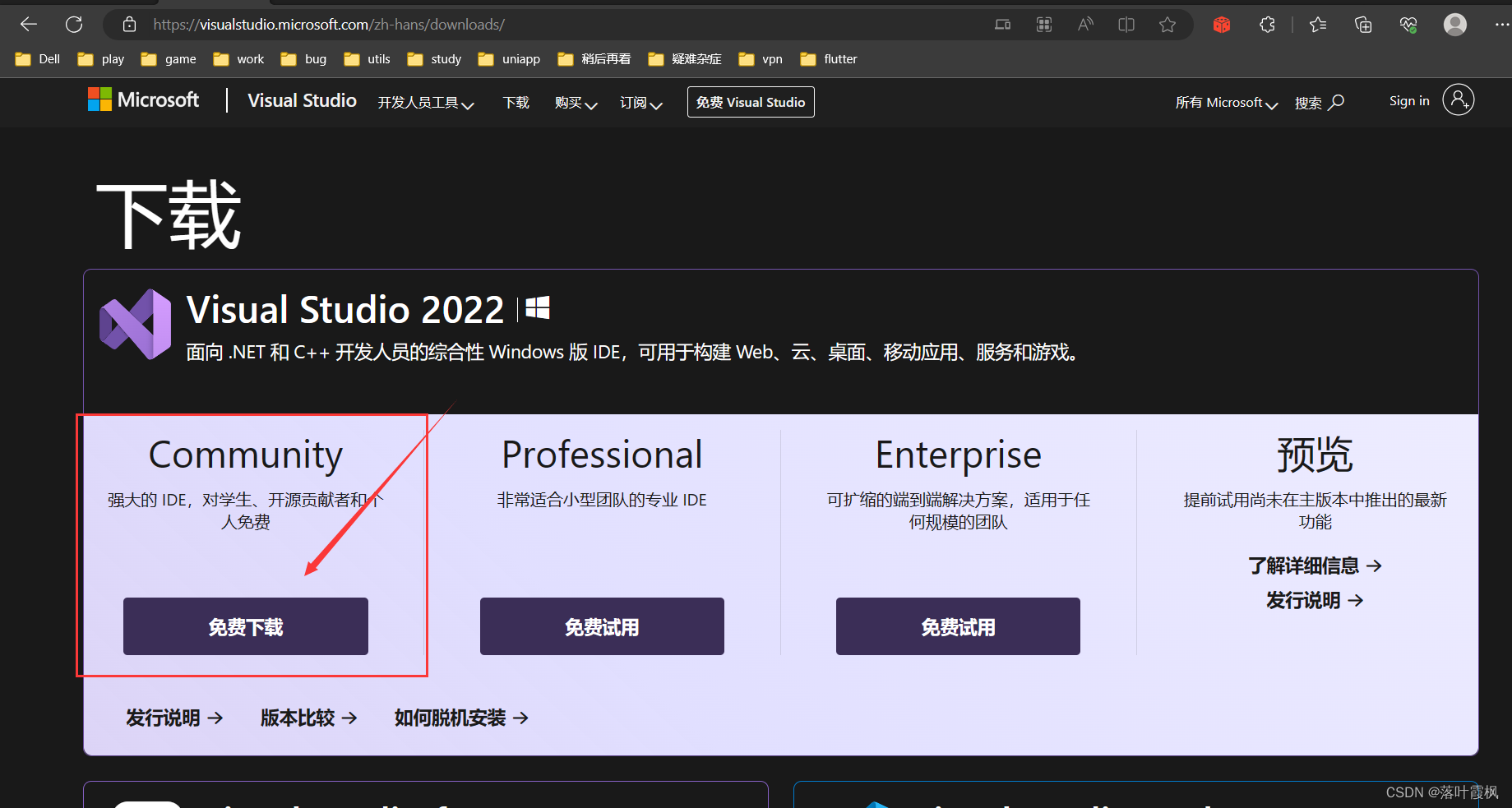Click the Visual Studio nav title
The width and height of the screenshot is (1512, 808).
tap(302, 100)
